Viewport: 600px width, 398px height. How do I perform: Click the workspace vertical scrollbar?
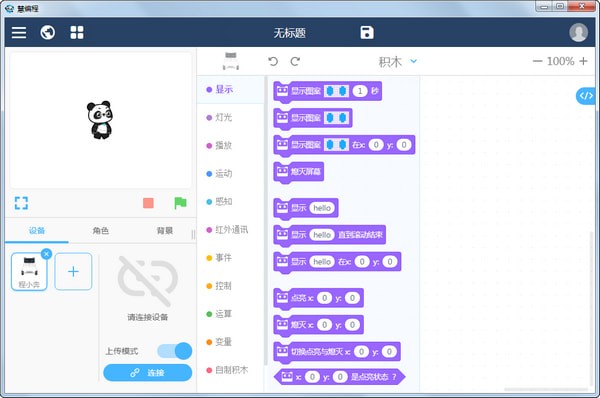coord(592,308)
